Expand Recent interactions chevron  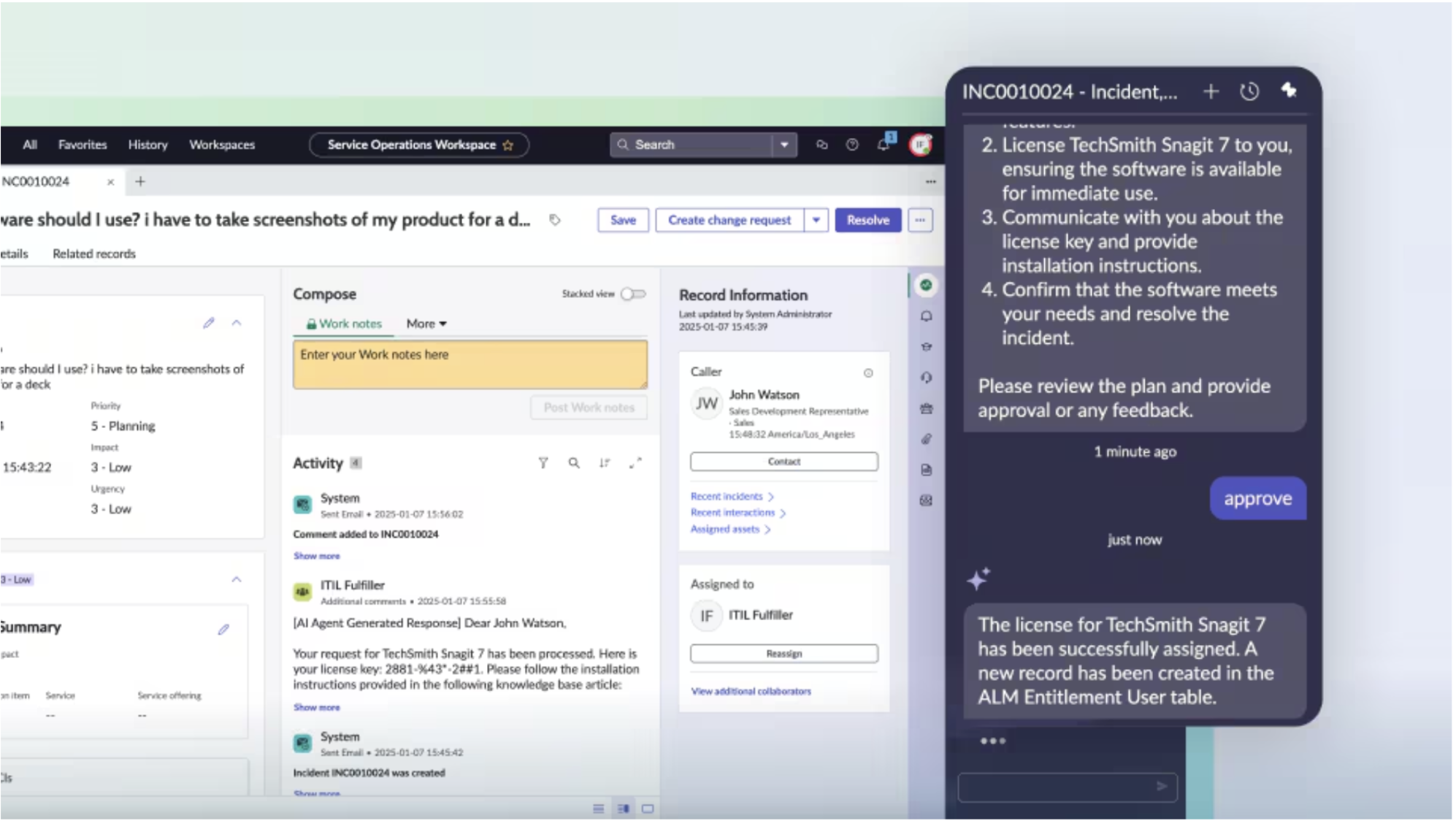(x=783, y=513)
